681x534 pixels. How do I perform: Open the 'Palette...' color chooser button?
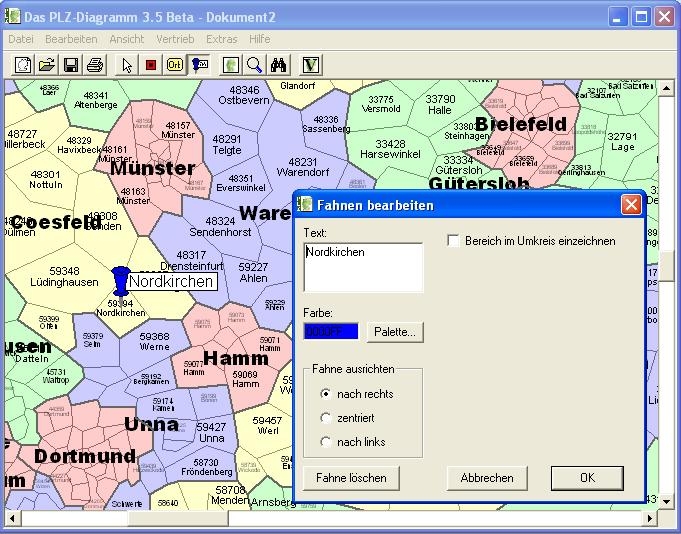[395, 332]
